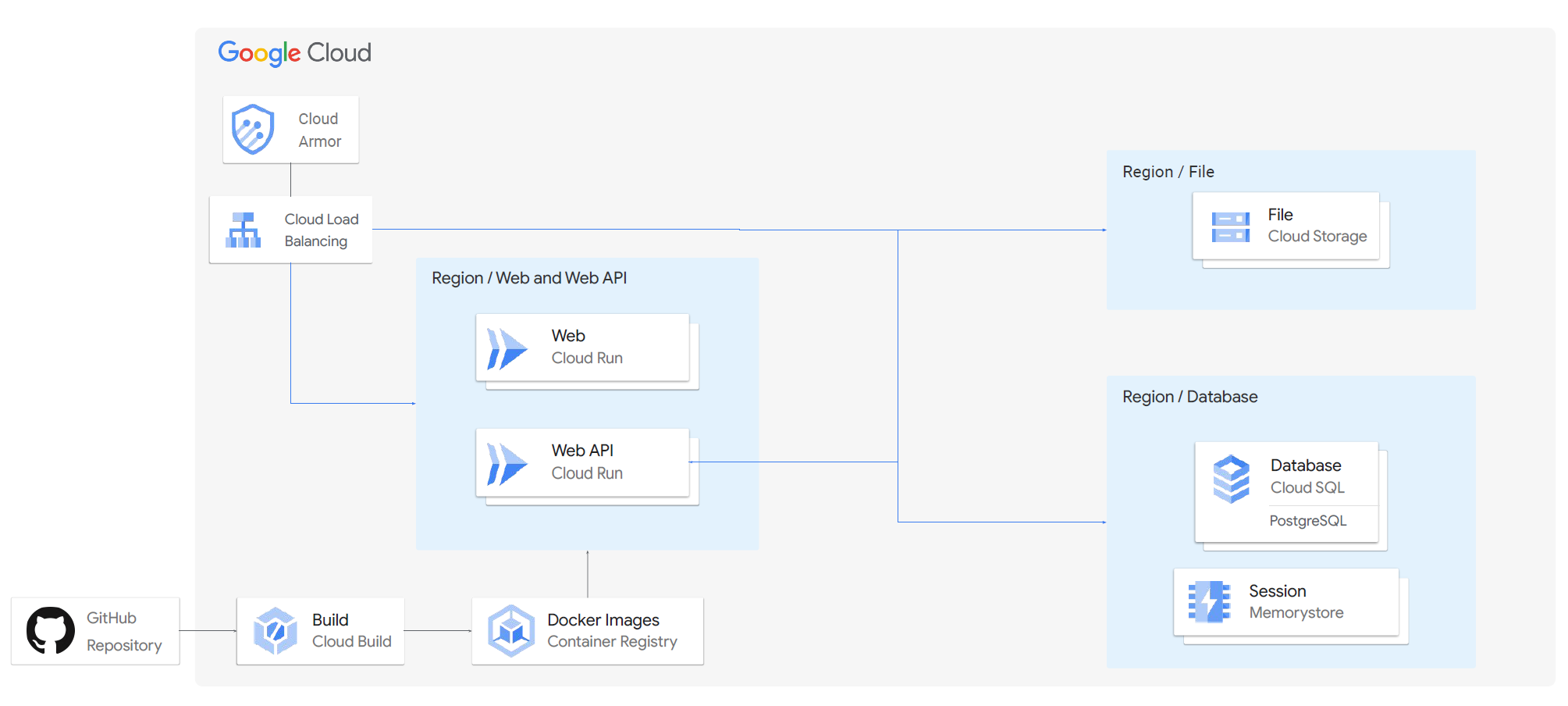The height and width of the screenshot is (706, 1568).
Task: Select the 'Session' card title
Action: pos(1277,591)
